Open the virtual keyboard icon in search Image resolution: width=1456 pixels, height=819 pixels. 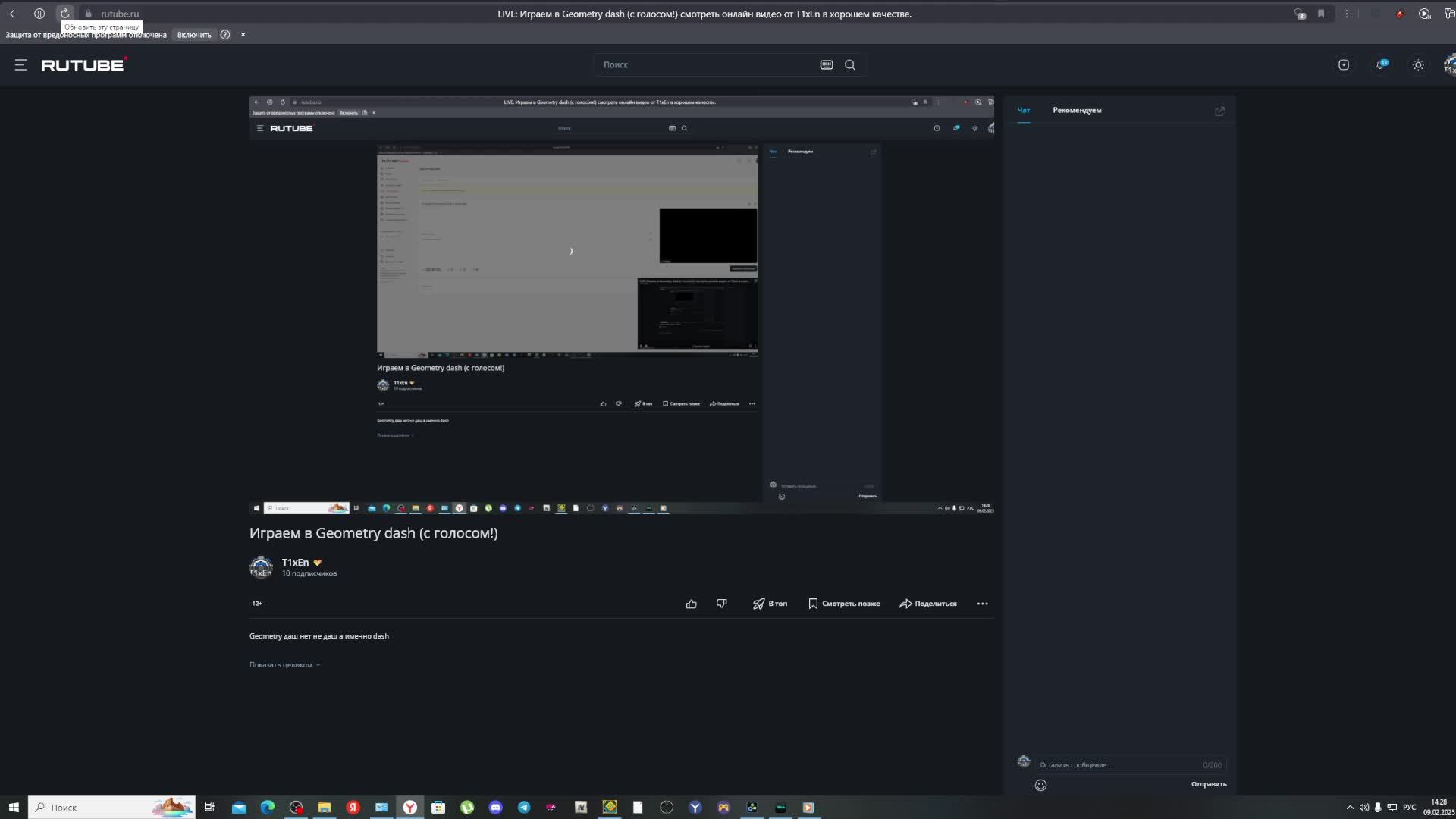click(827, 65)
